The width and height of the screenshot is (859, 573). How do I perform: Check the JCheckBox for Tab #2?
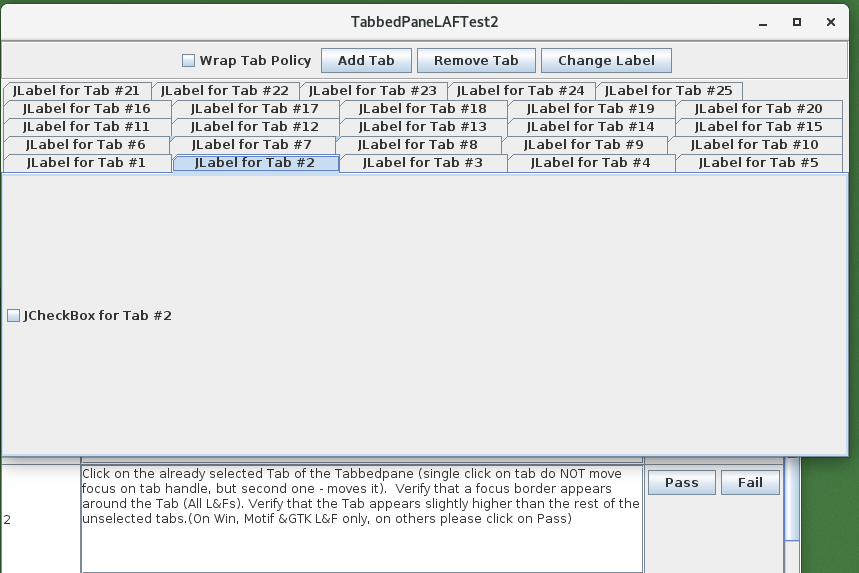click(x=14, y=316)
